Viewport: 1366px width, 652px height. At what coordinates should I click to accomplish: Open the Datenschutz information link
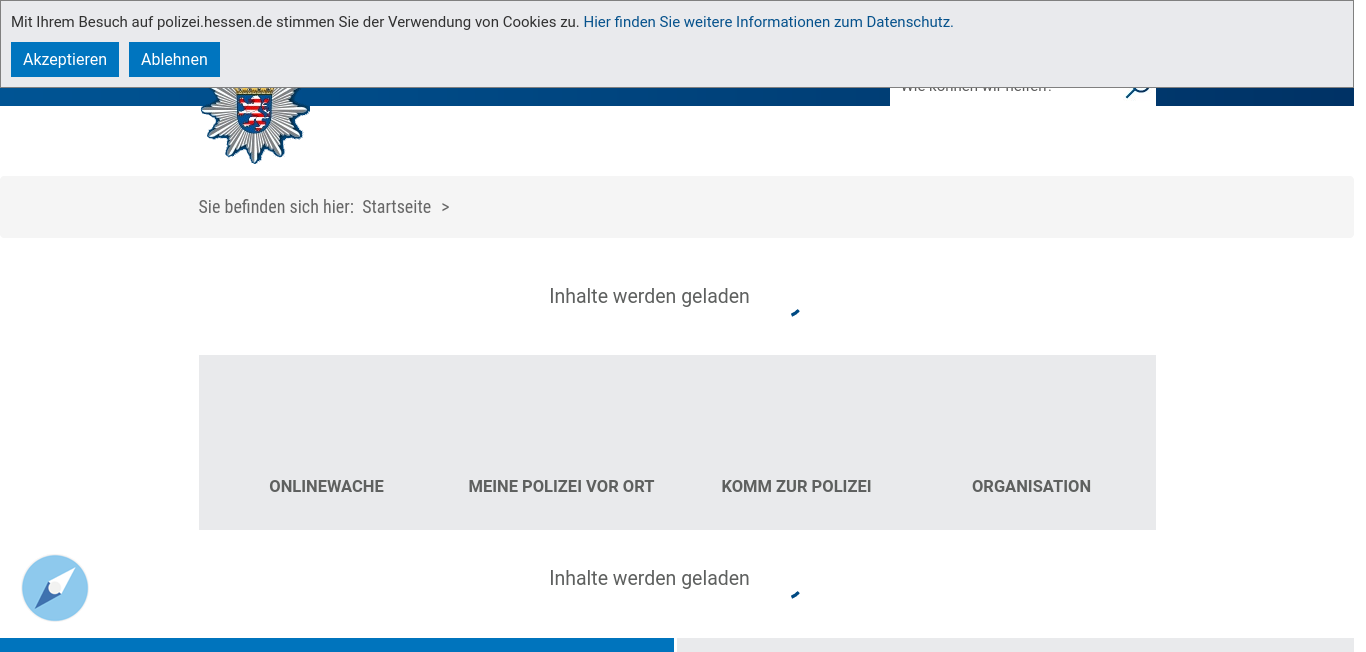[768, 22]
